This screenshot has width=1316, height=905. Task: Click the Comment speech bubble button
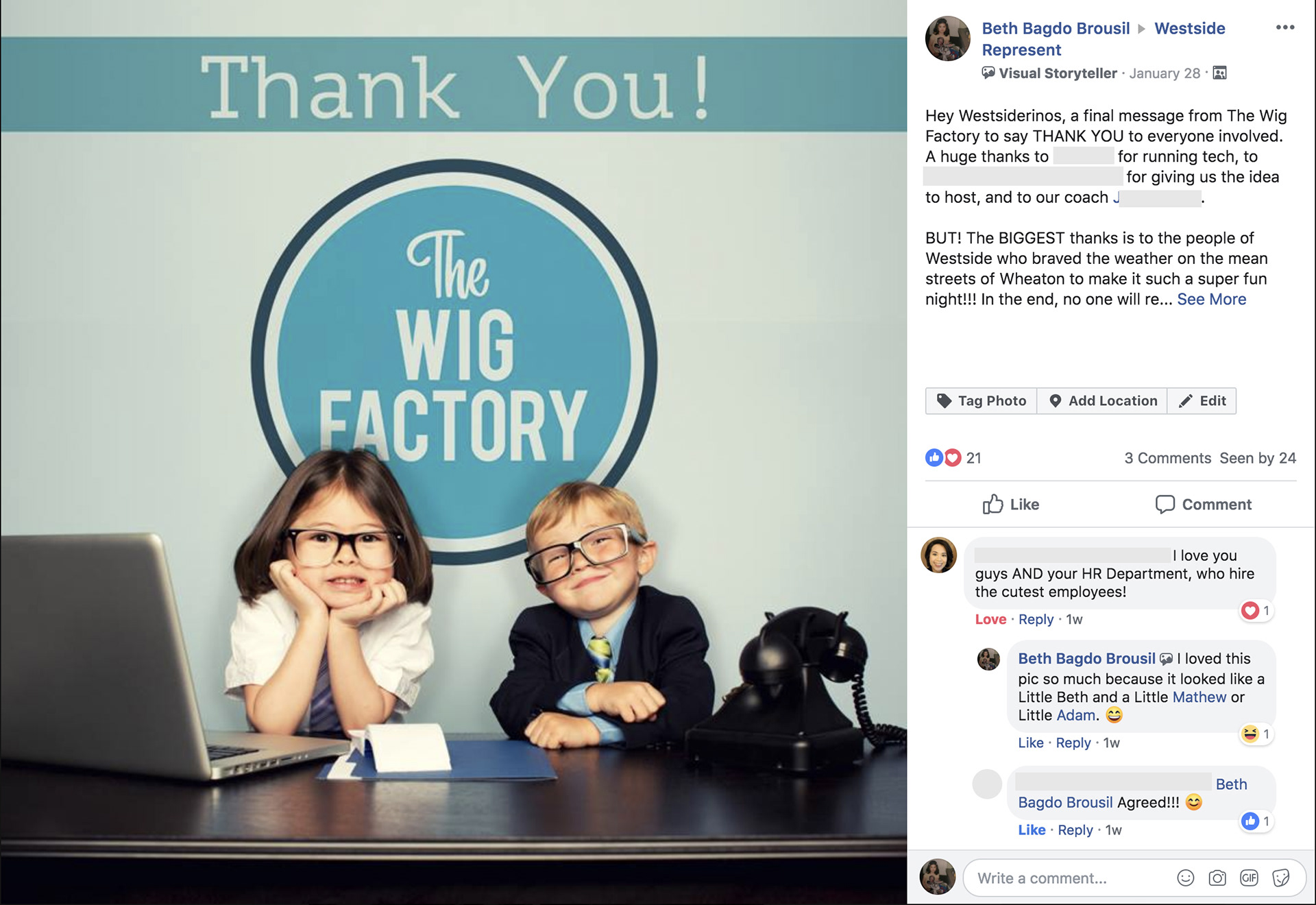(x=1203, y=505)
